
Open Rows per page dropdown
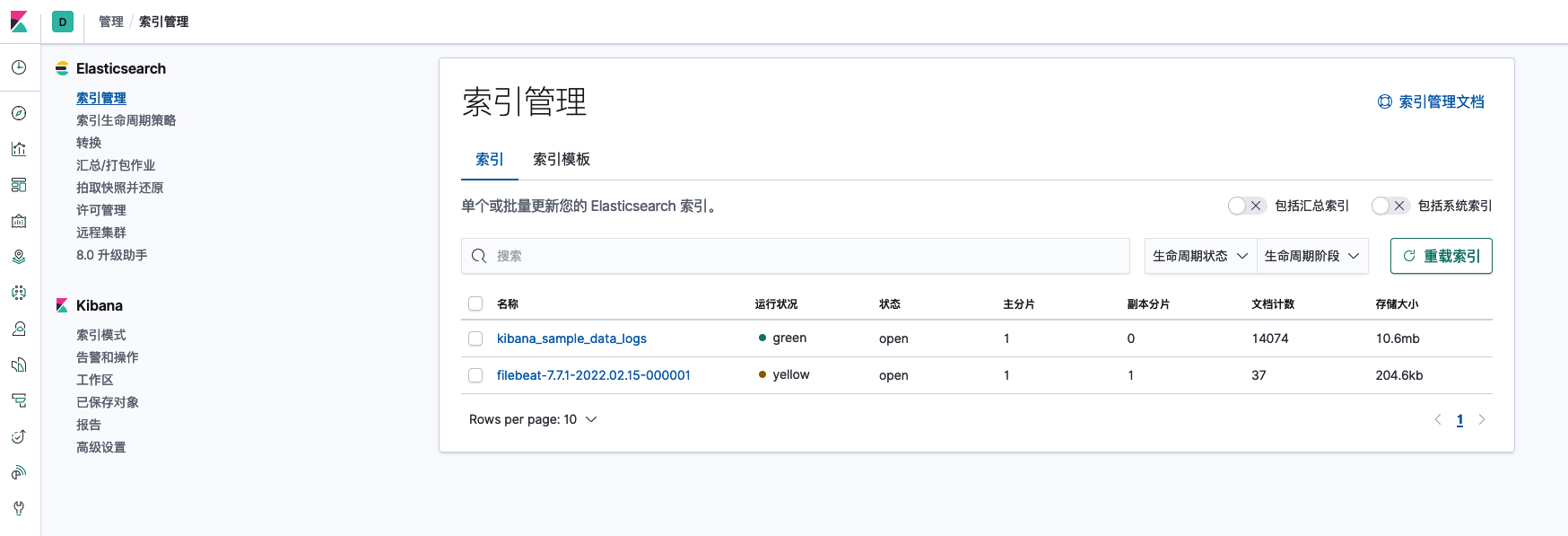pyautogui.click(x=533, y=419)
